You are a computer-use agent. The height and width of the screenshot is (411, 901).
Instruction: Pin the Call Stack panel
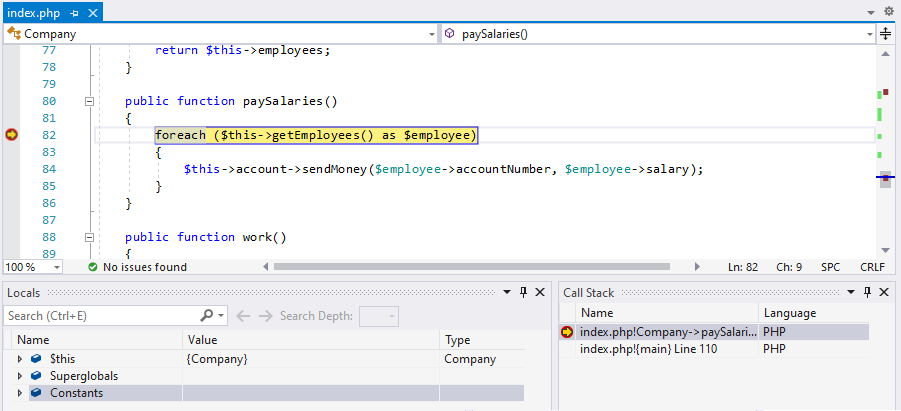868,293
